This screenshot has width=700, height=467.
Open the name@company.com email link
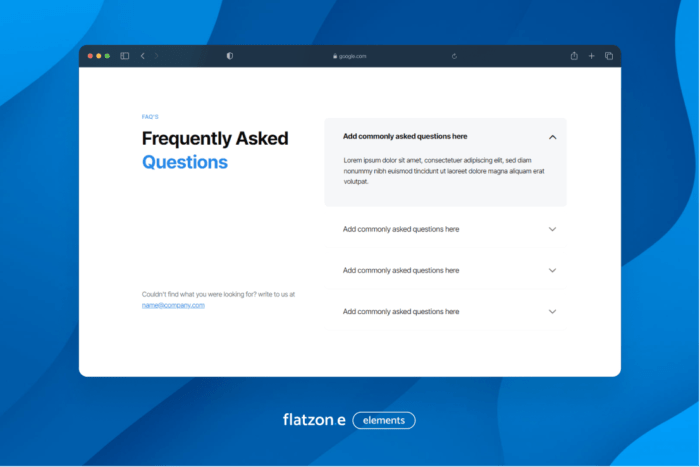pyautogui.click(x=173, y=305)
